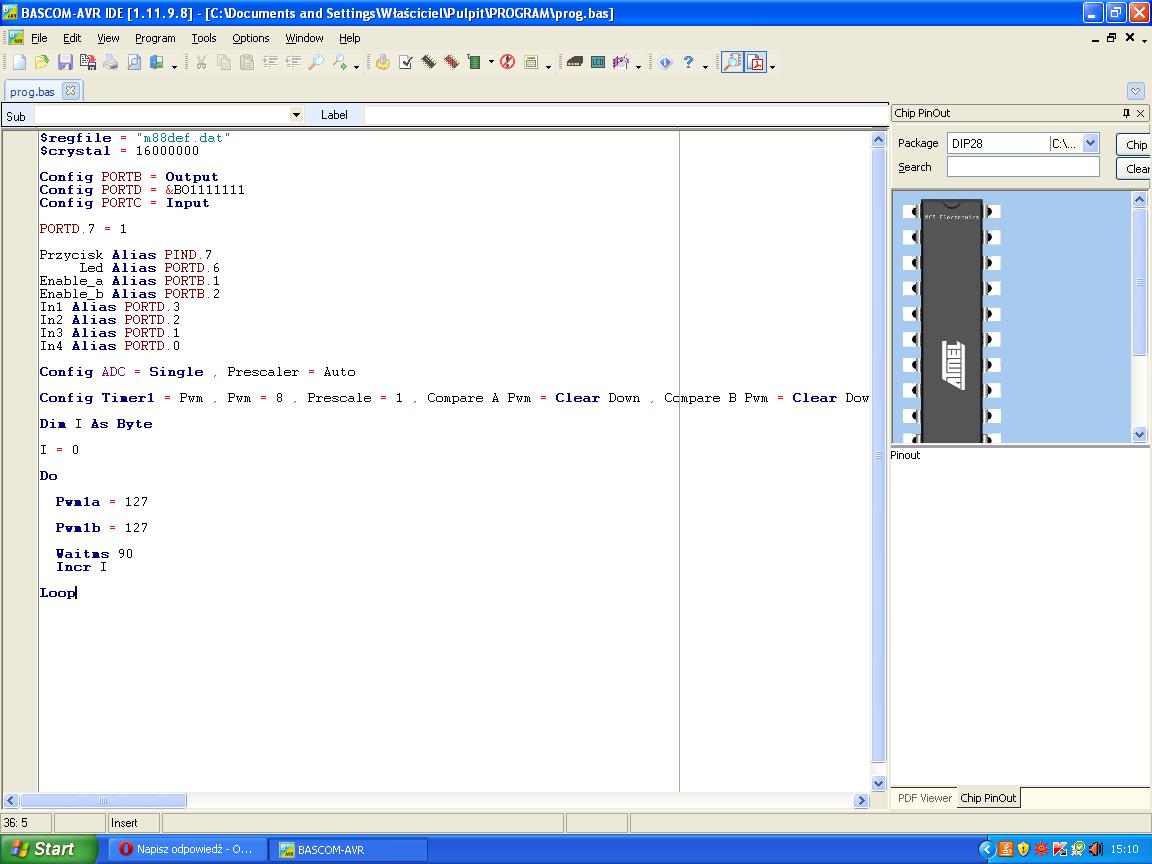Open the Sub selector dropdown
This screenshot has height=864, width=1152.
point(296,115)
